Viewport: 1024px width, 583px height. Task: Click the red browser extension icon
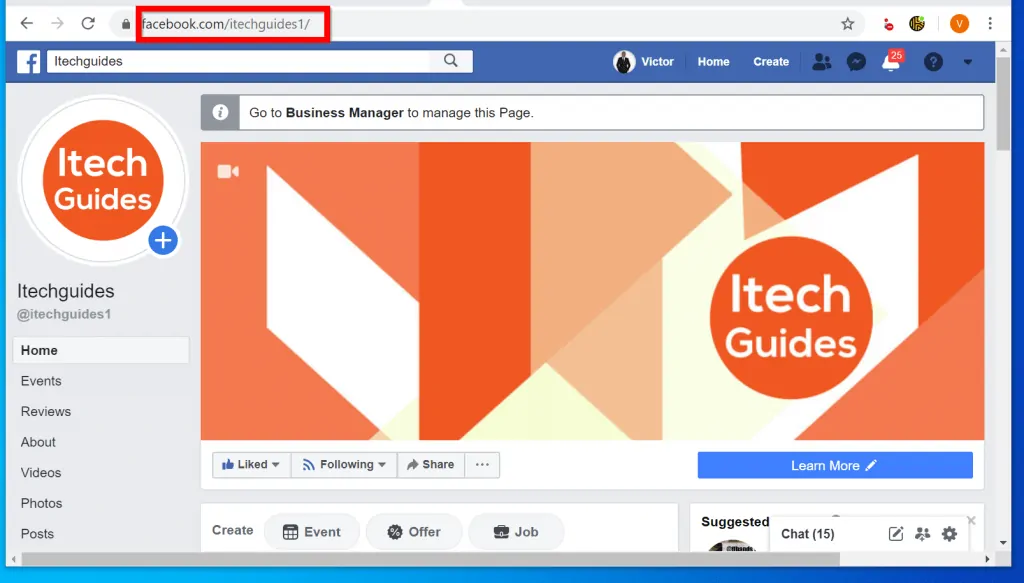click(888, 25)
